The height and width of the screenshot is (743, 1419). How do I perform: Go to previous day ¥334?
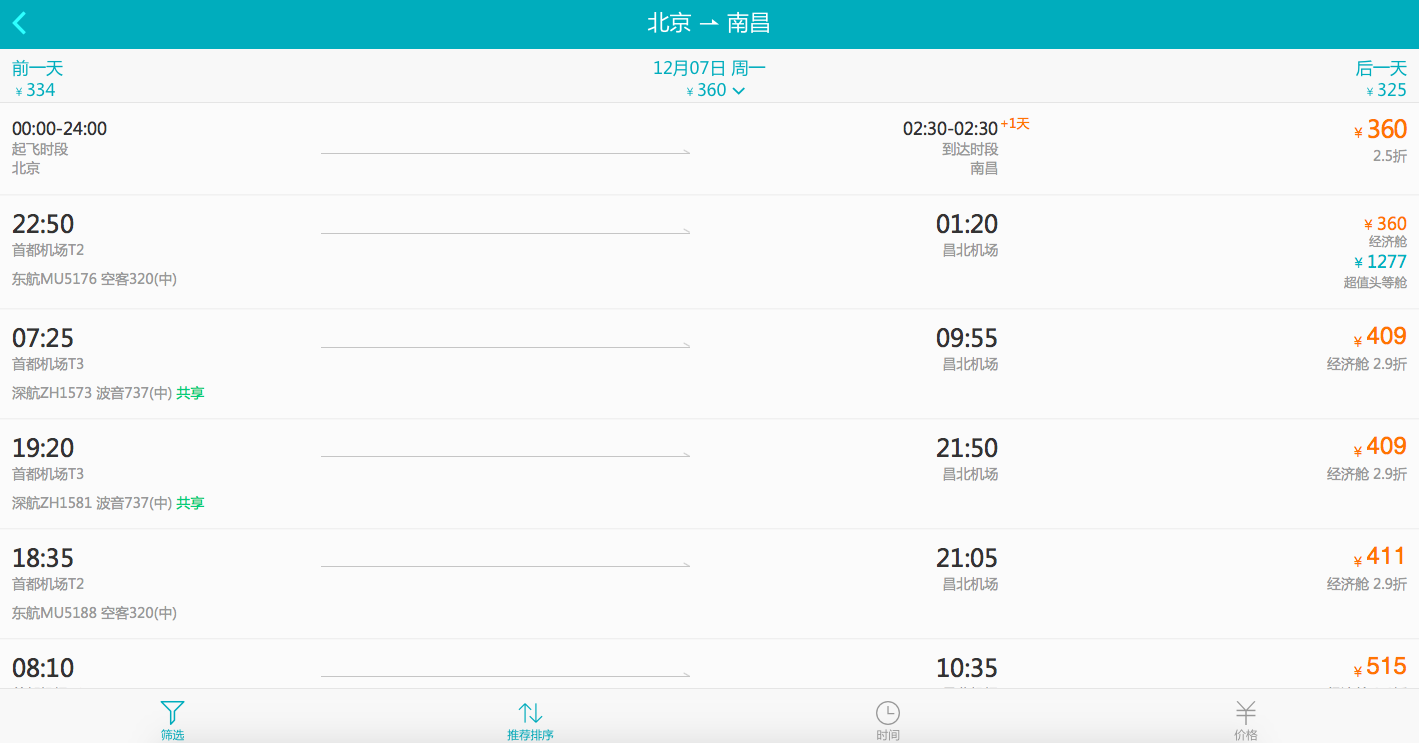coord(37,79)
